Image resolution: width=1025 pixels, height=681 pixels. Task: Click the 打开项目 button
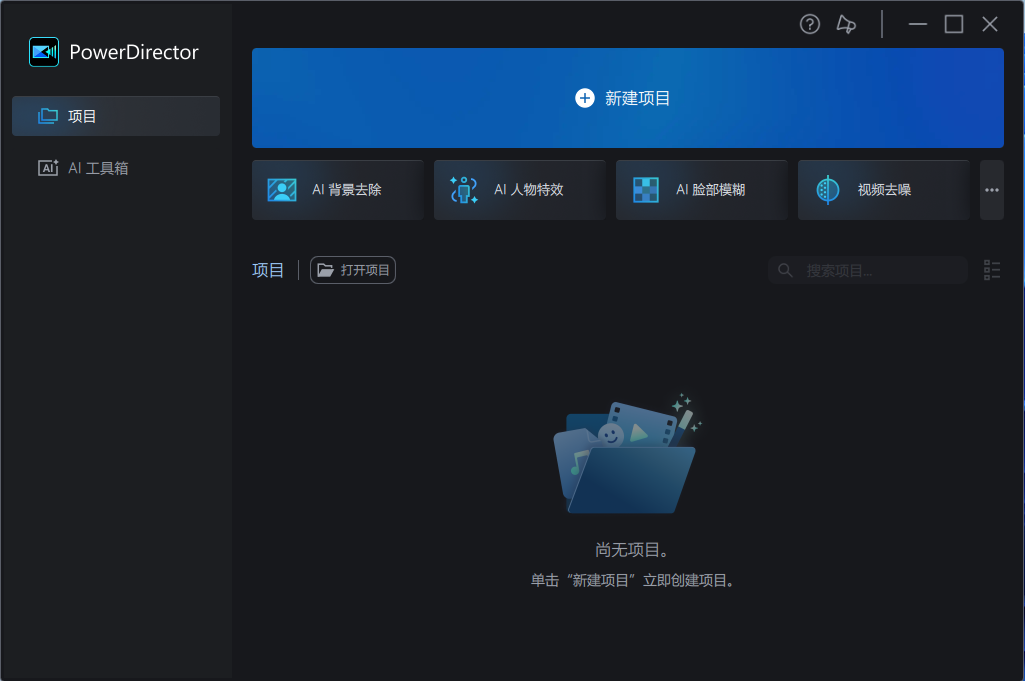coord(353,270)
